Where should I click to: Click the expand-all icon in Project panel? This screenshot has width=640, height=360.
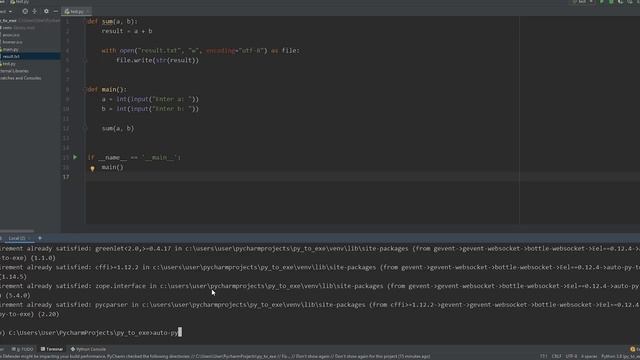pos(35,11)
